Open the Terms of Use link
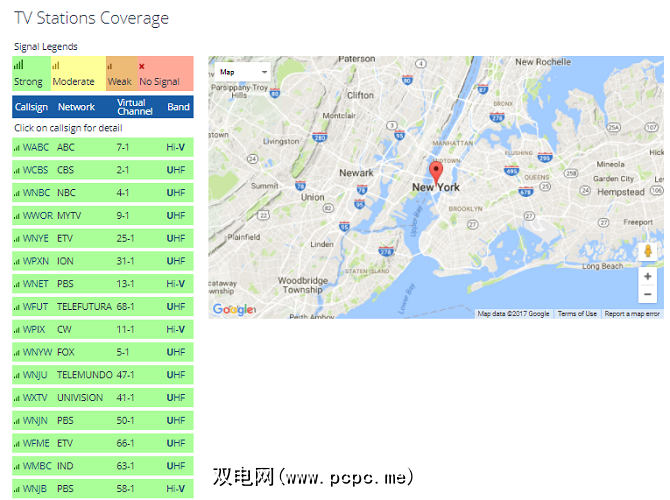This screenshot has height=500, width=670. coord(577,314)
